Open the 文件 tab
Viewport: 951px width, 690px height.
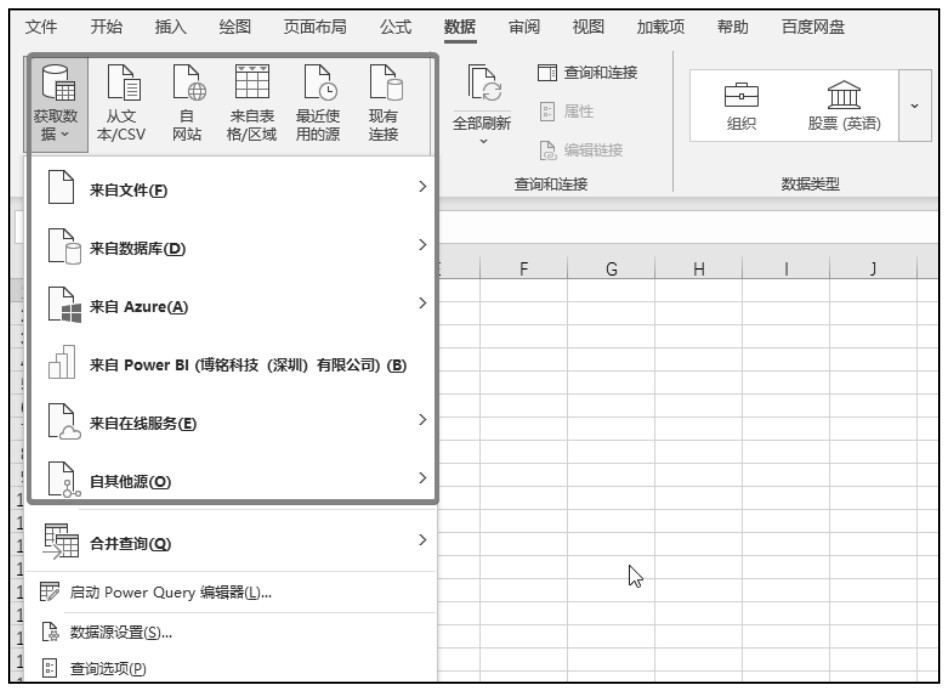[x=41, y=27]
